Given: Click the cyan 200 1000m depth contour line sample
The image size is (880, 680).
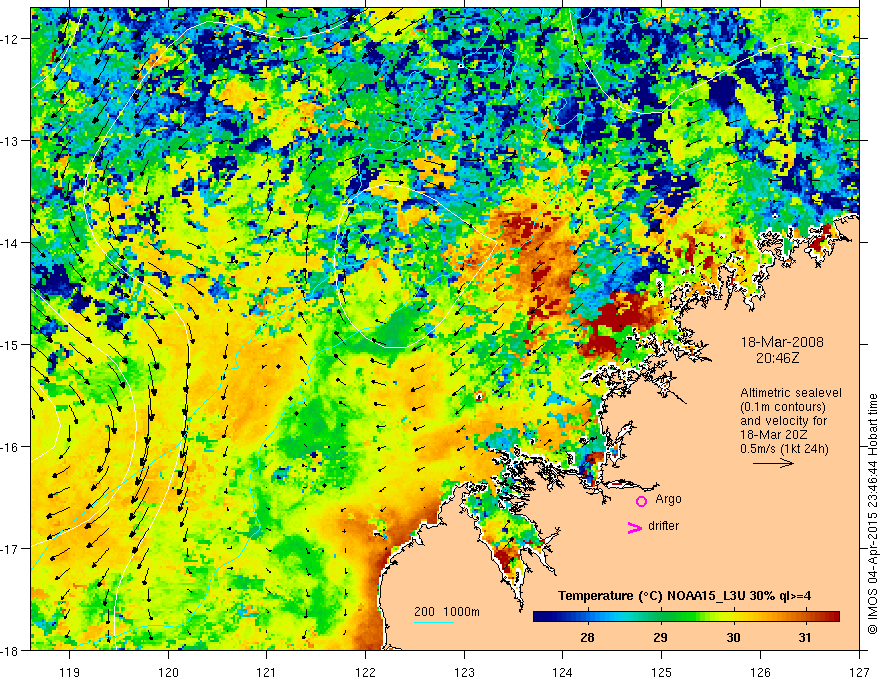Looking at the screenshot, I should point(434,622).
